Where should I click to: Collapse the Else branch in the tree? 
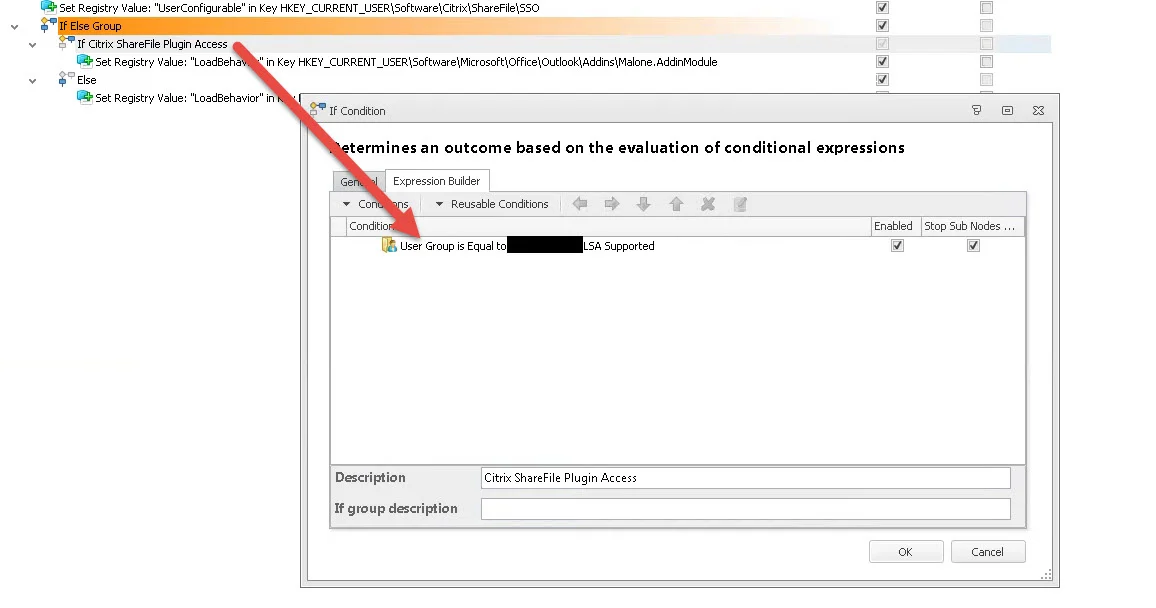tap(32, 81)
